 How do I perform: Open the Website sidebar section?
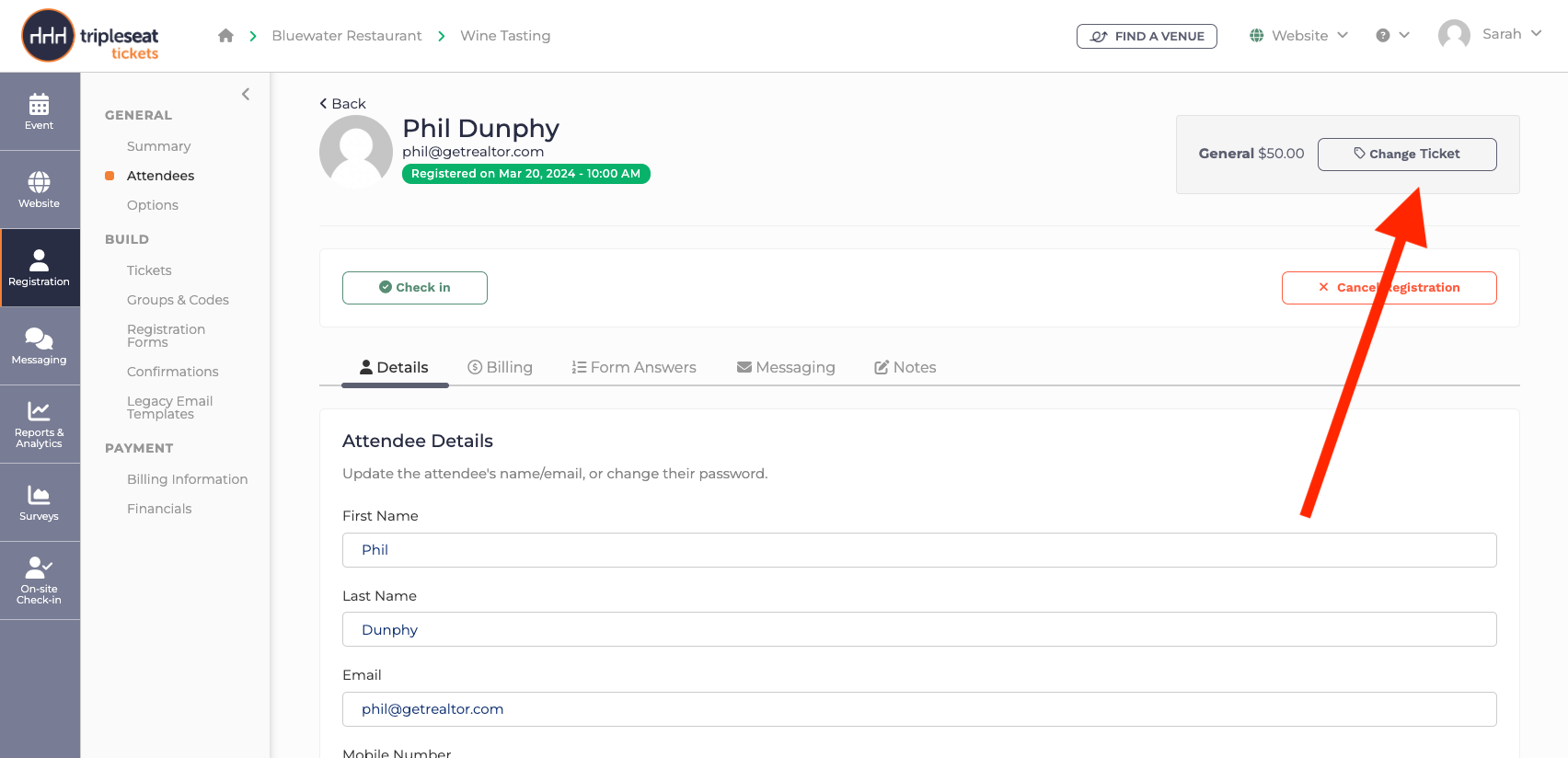pos(40,189)
